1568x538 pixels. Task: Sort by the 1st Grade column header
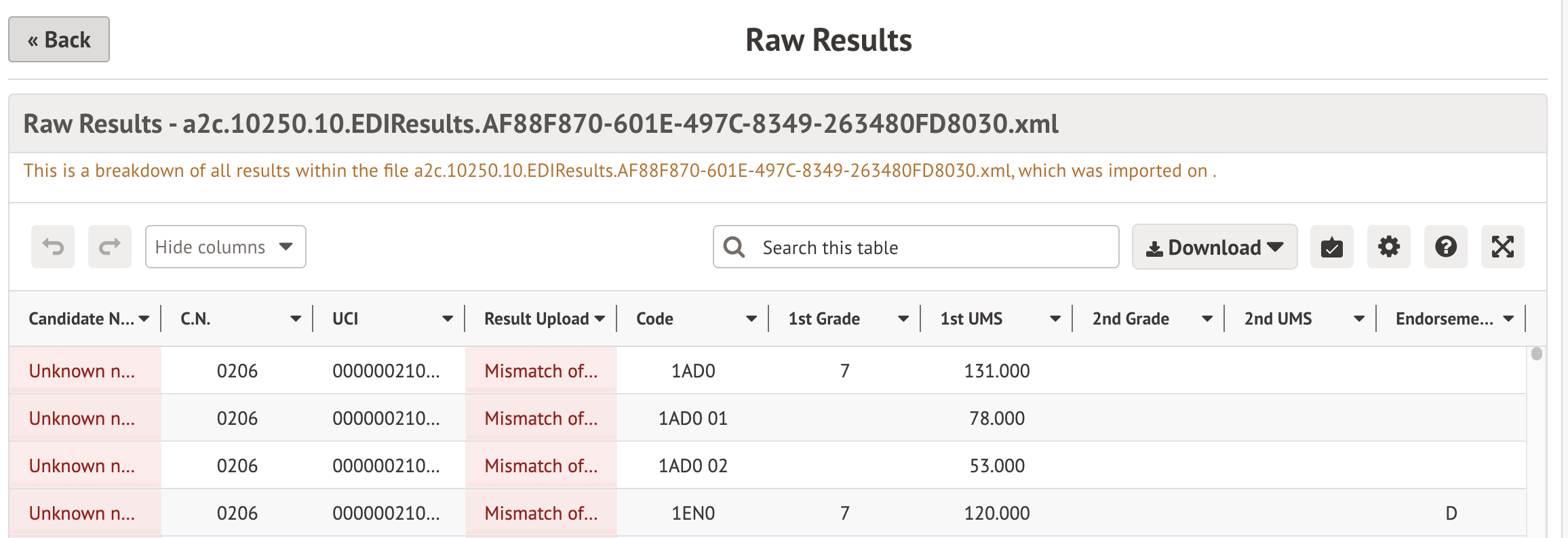pos(824,319)
